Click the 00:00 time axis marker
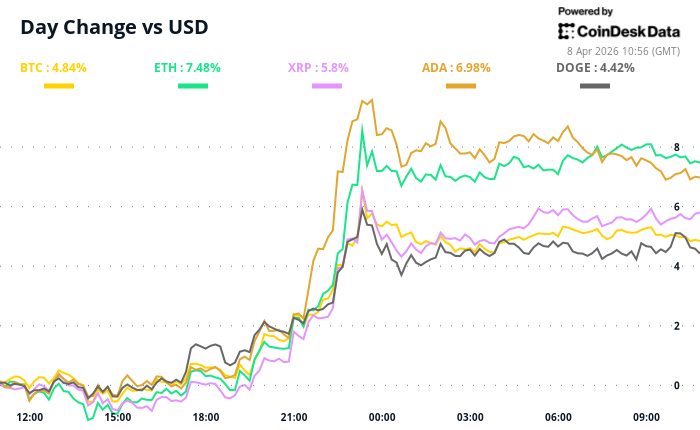This screenshot has width=700, height=430. (382, 417)
